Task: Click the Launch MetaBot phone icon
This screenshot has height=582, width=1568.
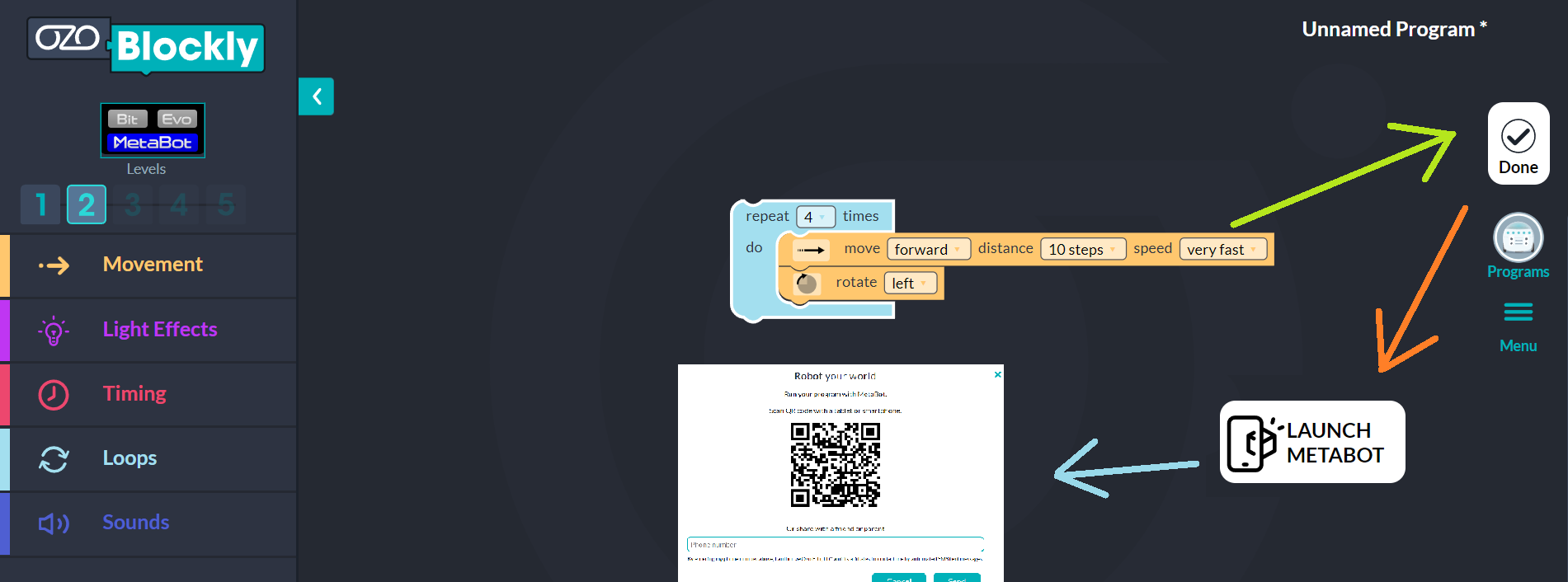Action: [x=1251, y=443]
